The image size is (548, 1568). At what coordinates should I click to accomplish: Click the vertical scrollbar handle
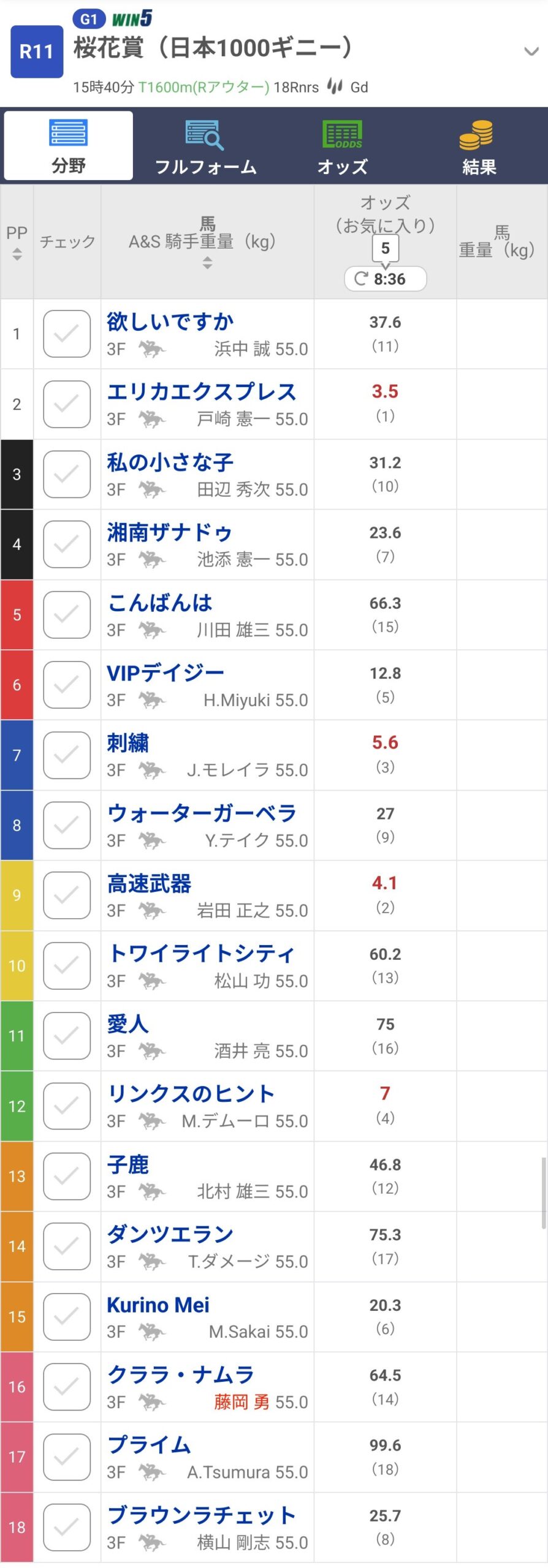click(x=543, y=1193)
